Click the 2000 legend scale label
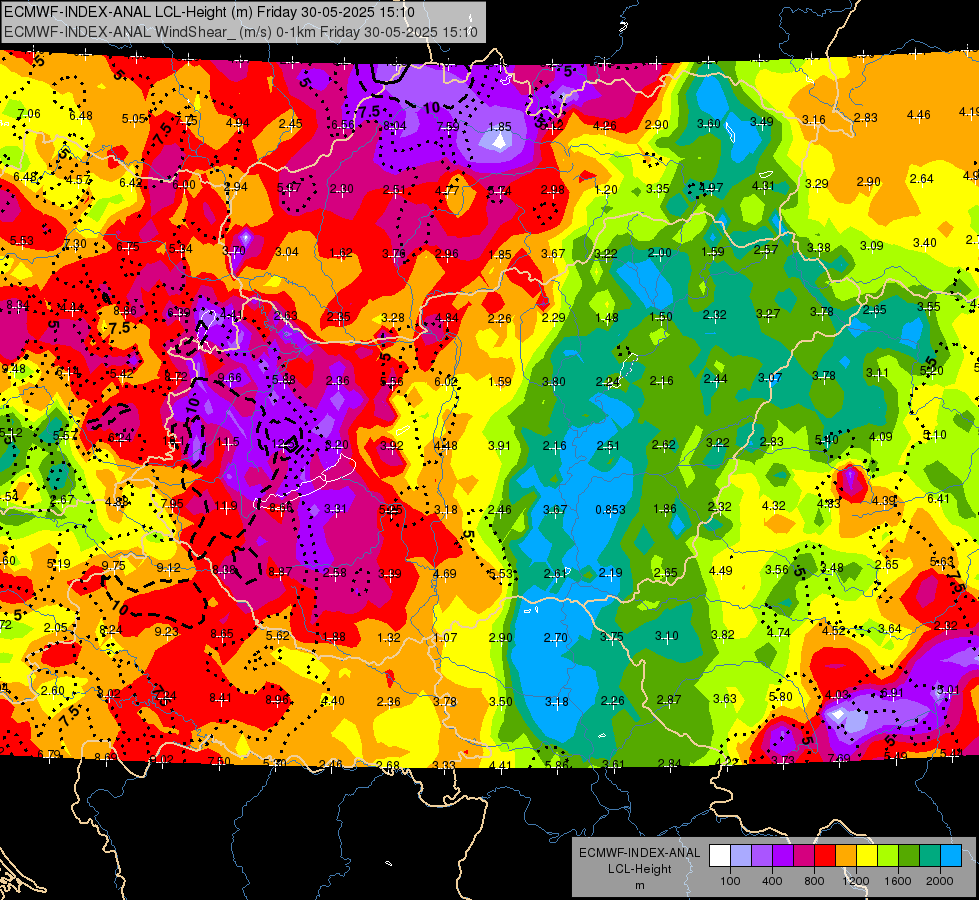Screen dimensions: 979x900 point(939,881)
